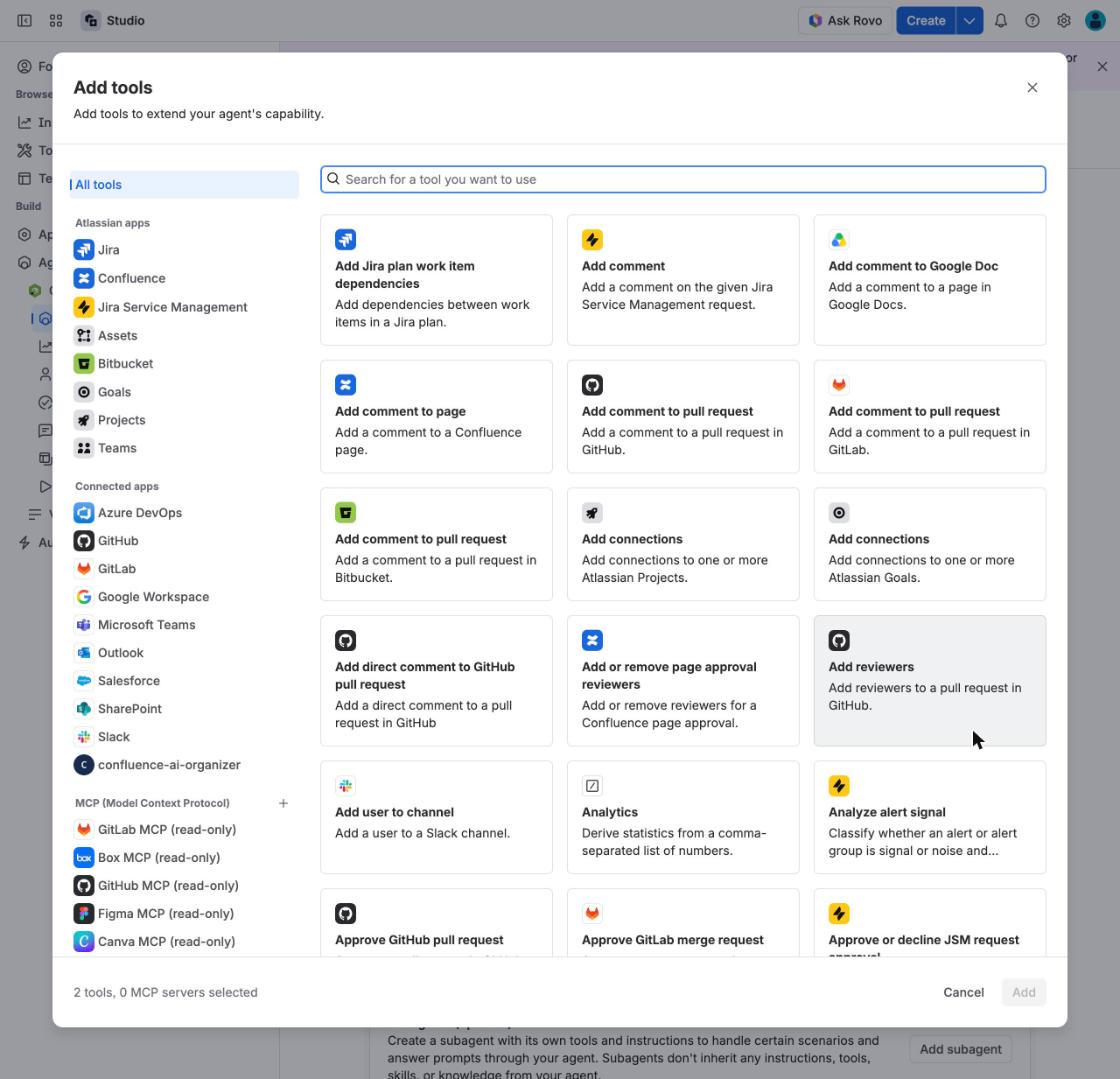Select the Add user to channel tool

pos(436,817)
